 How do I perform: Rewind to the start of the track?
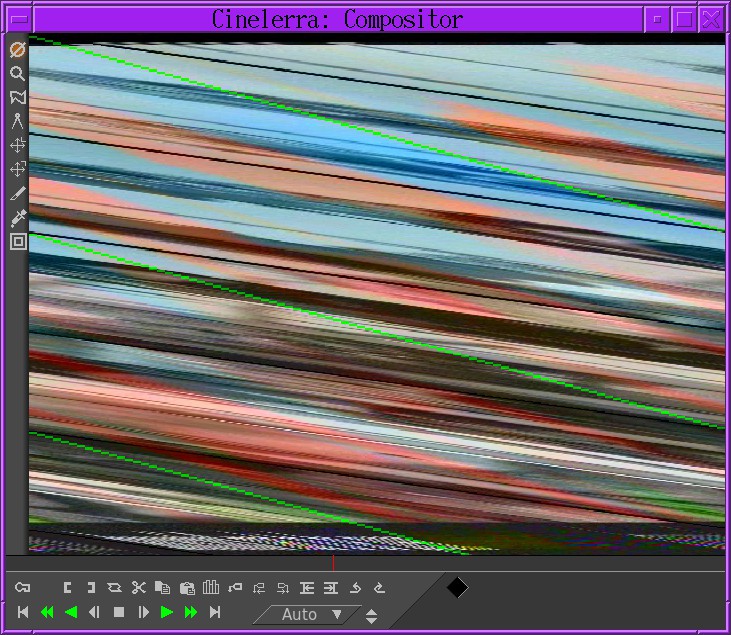tap(23, 612)
